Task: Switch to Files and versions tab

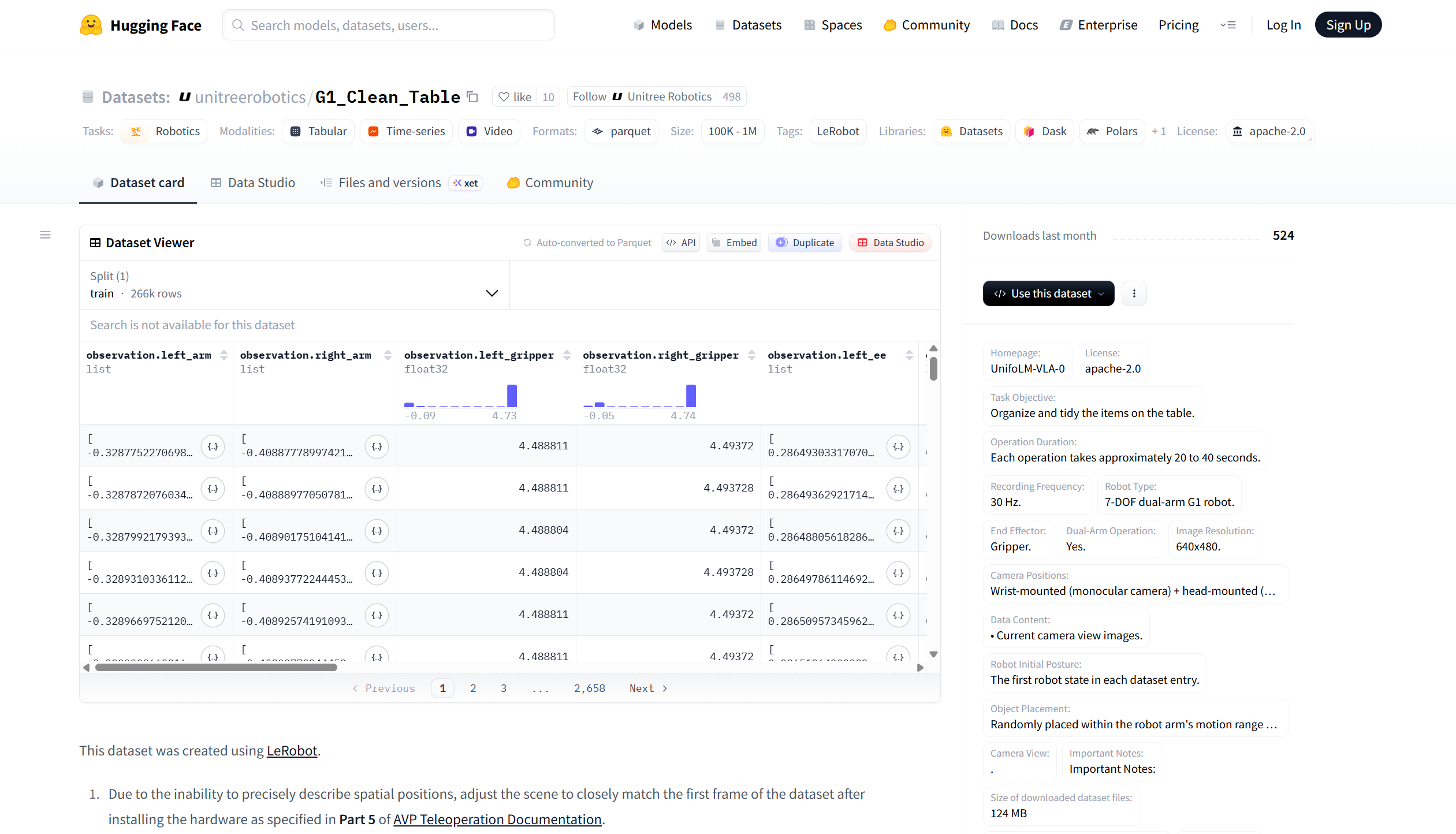Action: 389,183
